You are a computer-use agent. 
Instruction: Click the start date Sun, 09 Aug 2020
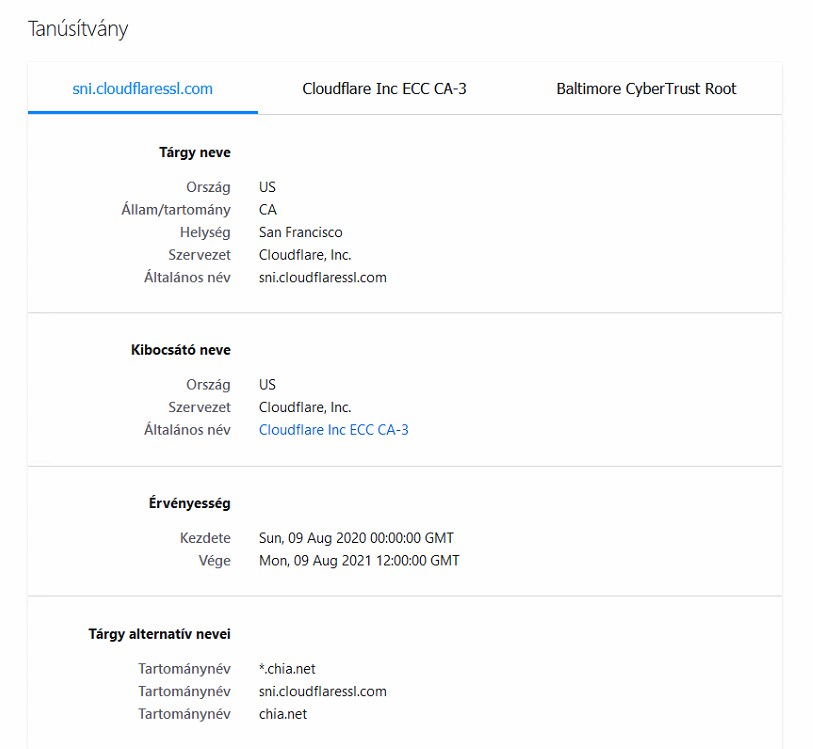click(356, 538)
